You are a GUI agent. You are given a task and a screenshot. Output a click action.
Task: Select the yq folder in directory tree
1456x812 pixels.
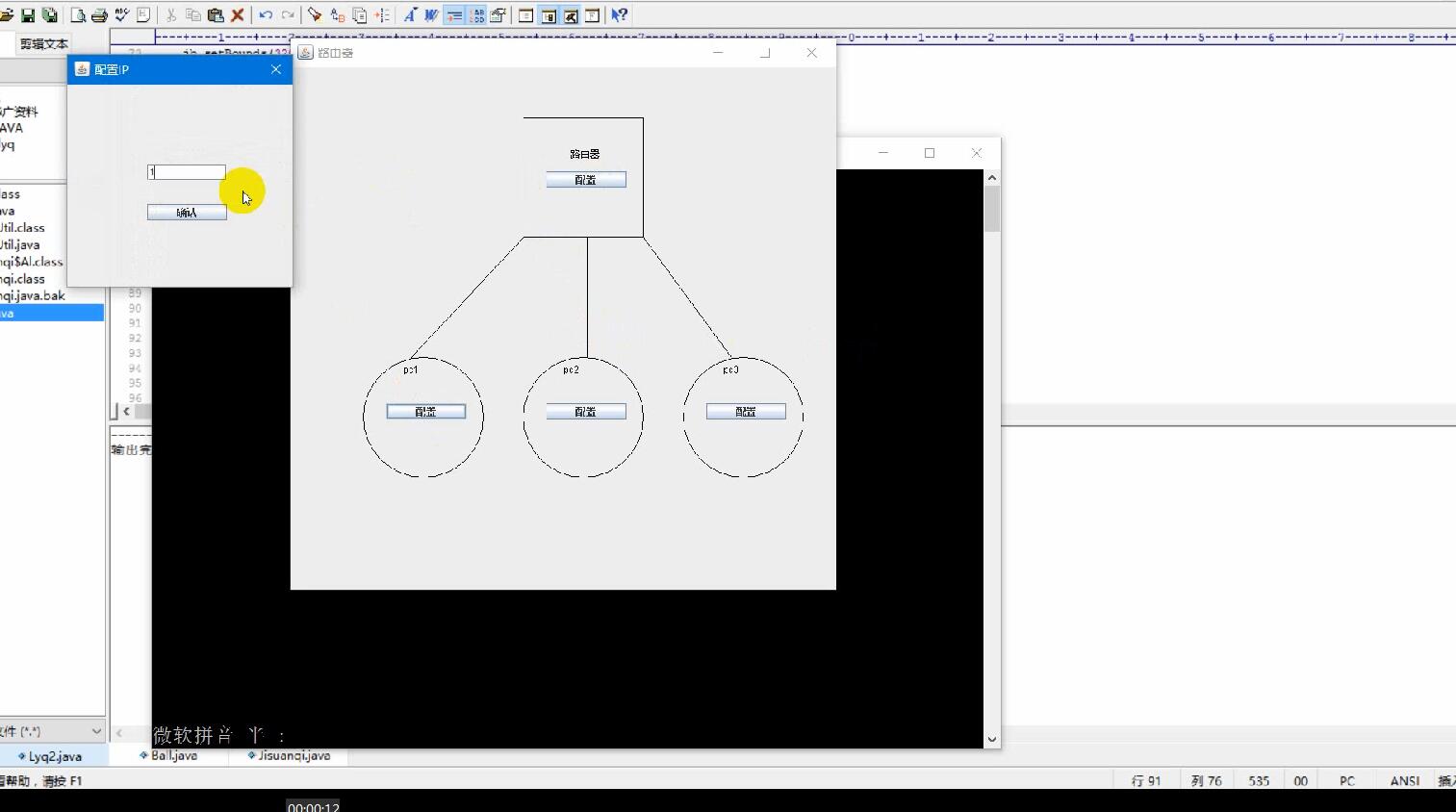pos(8,145)
